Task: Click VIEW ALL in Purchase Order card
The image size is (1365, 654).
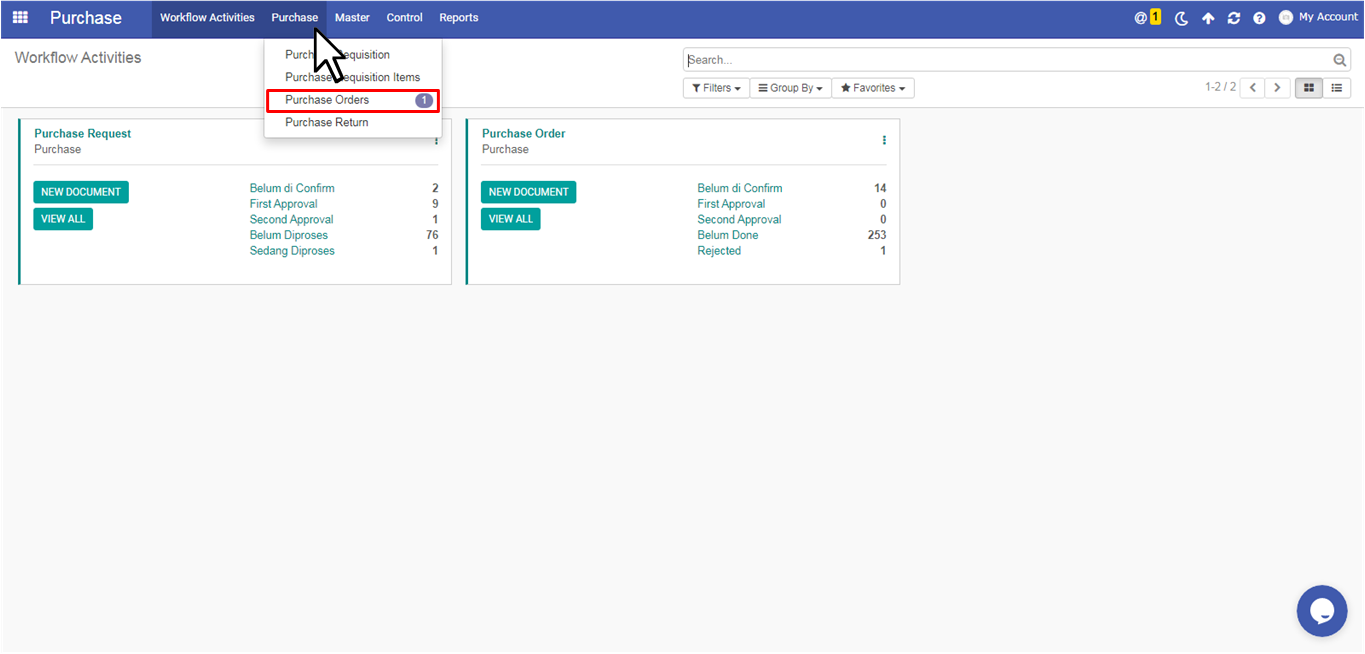Action: pyautogui.click(x=510, y=219)
